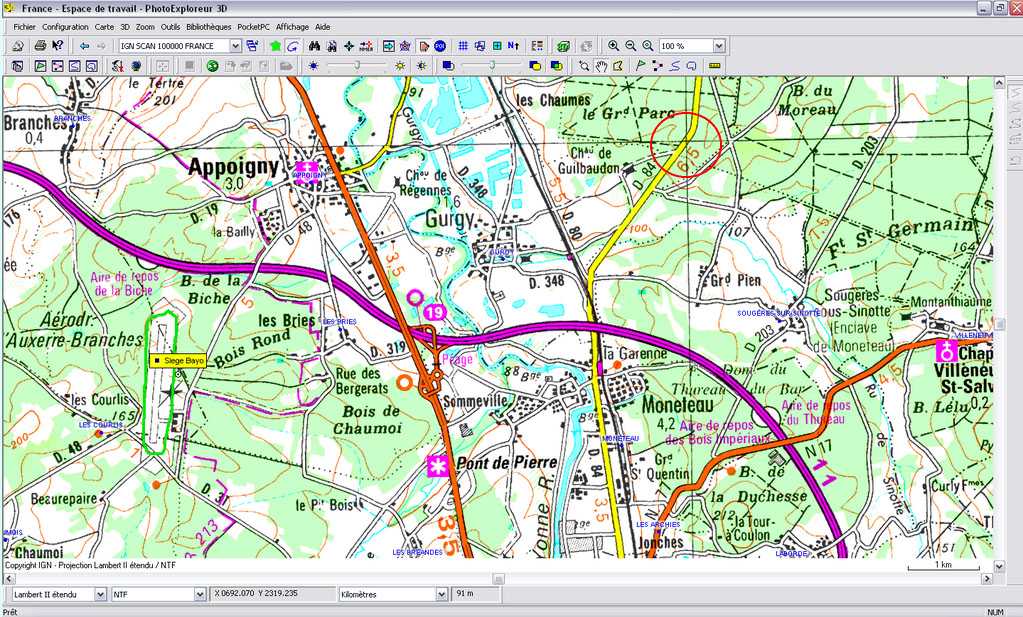Select the speech bubble annotation tool

692,65
